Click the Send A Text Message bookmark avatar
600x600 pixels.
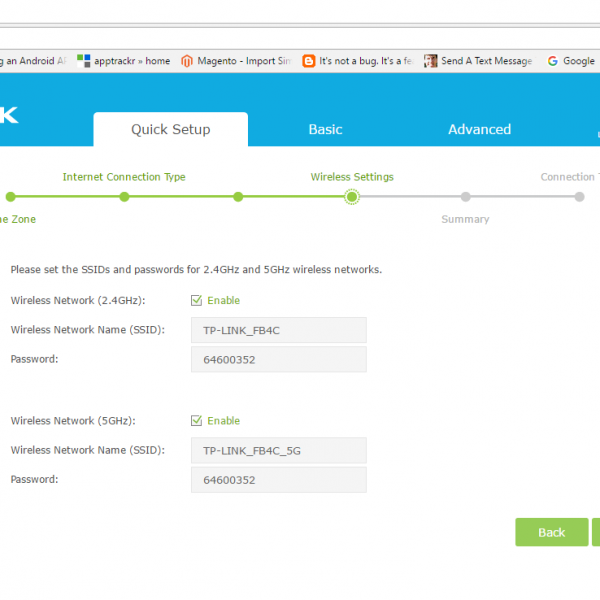[x=430, y=61]
